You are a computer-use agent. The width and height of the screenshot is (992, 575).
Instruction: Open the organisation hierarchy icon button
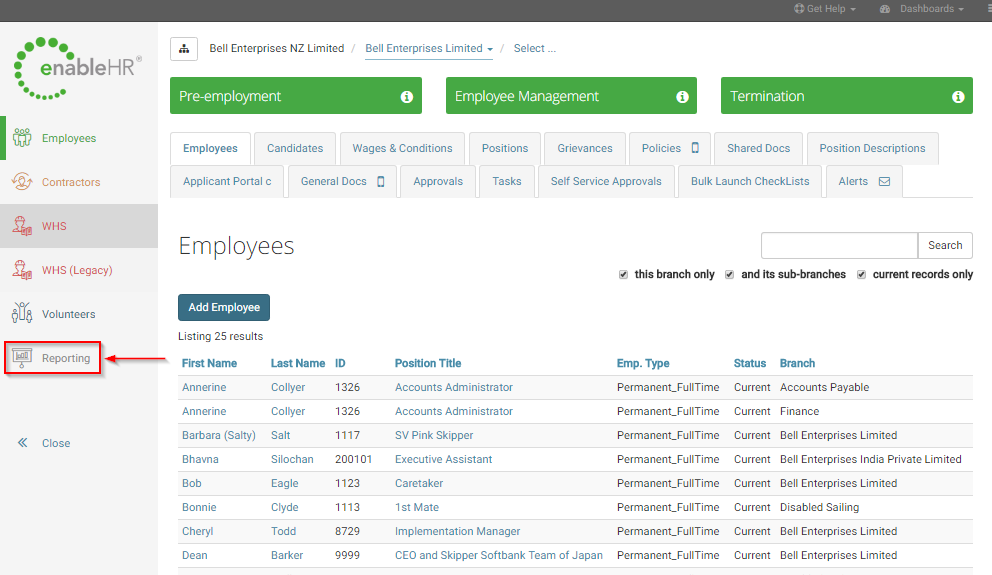pos(184,49)
